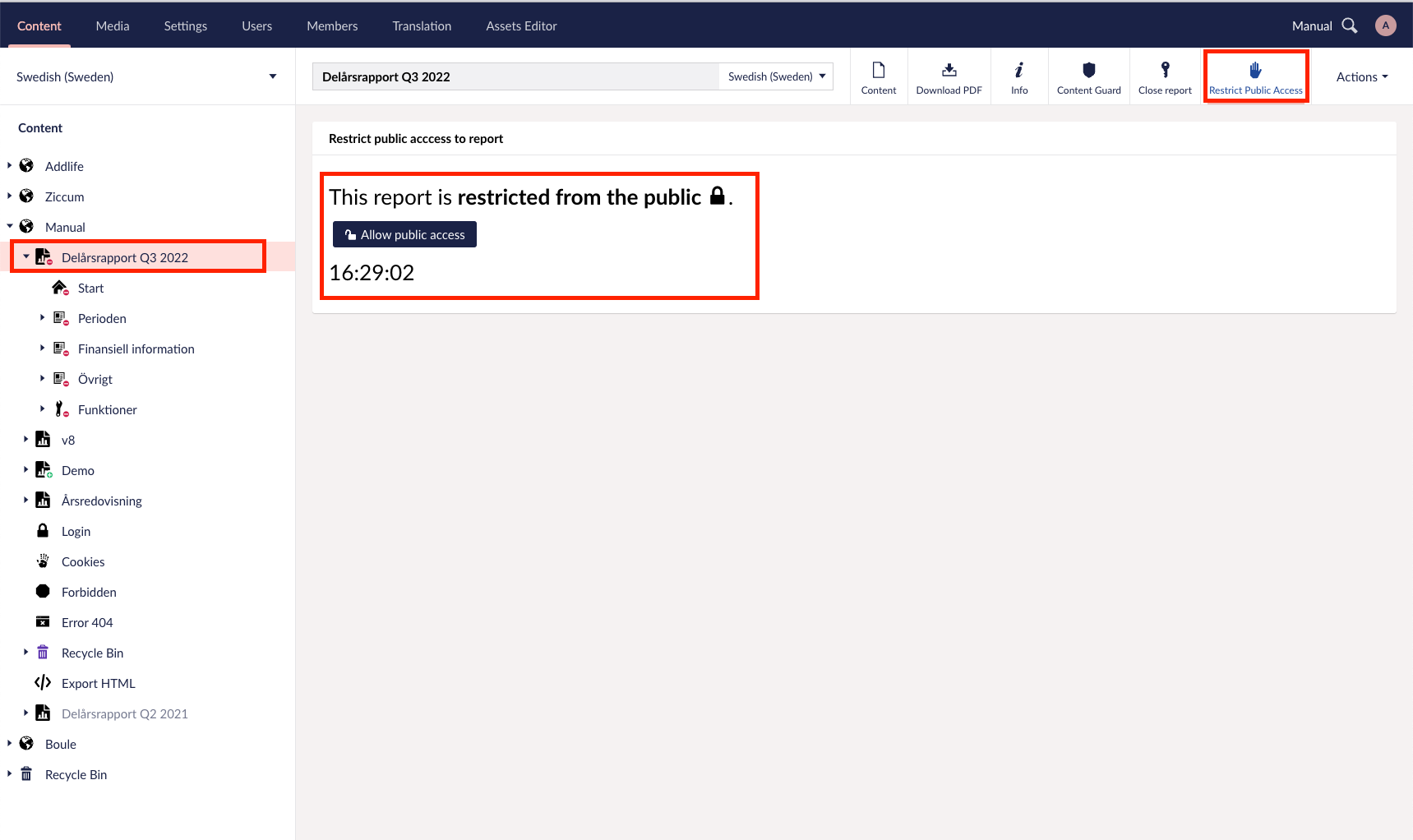Viewport: 1413px width, 840px height.
Task: Click the Allow public access button
Action: click(x=404, y=235)
